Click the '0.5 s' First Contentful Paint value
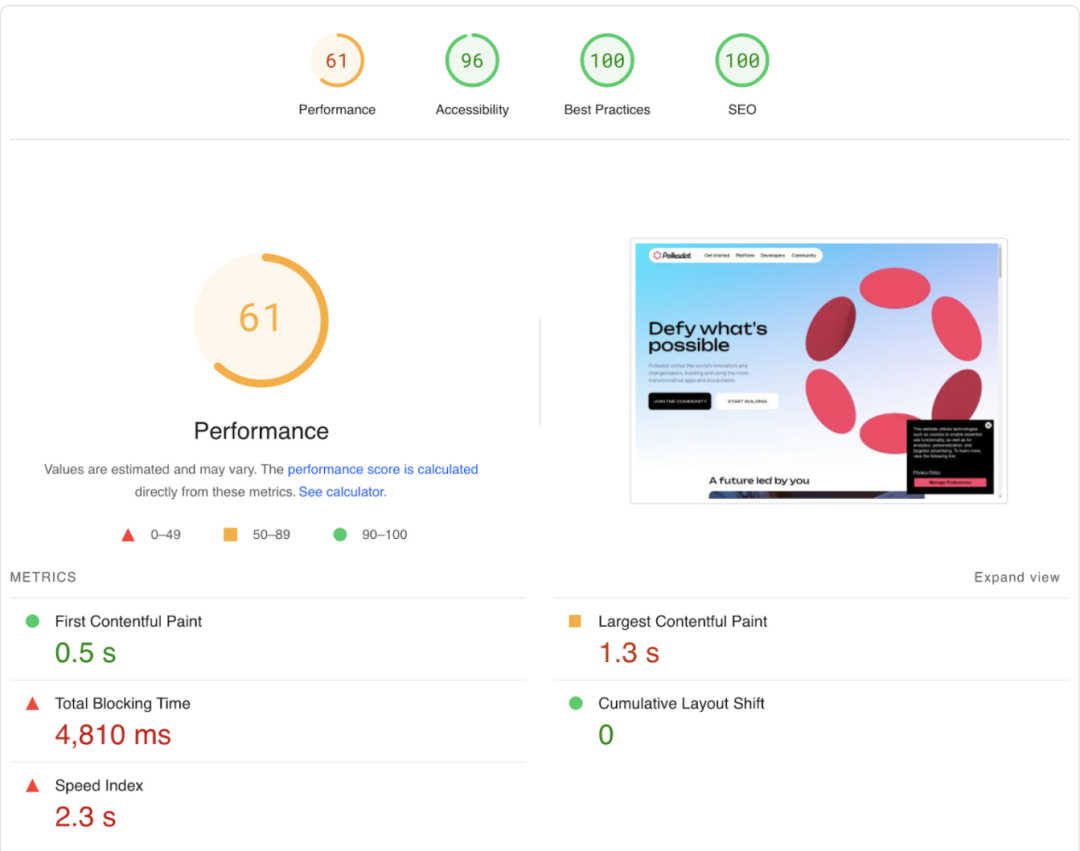Screen dimensions: 1080x851 (x=85, y=653)
